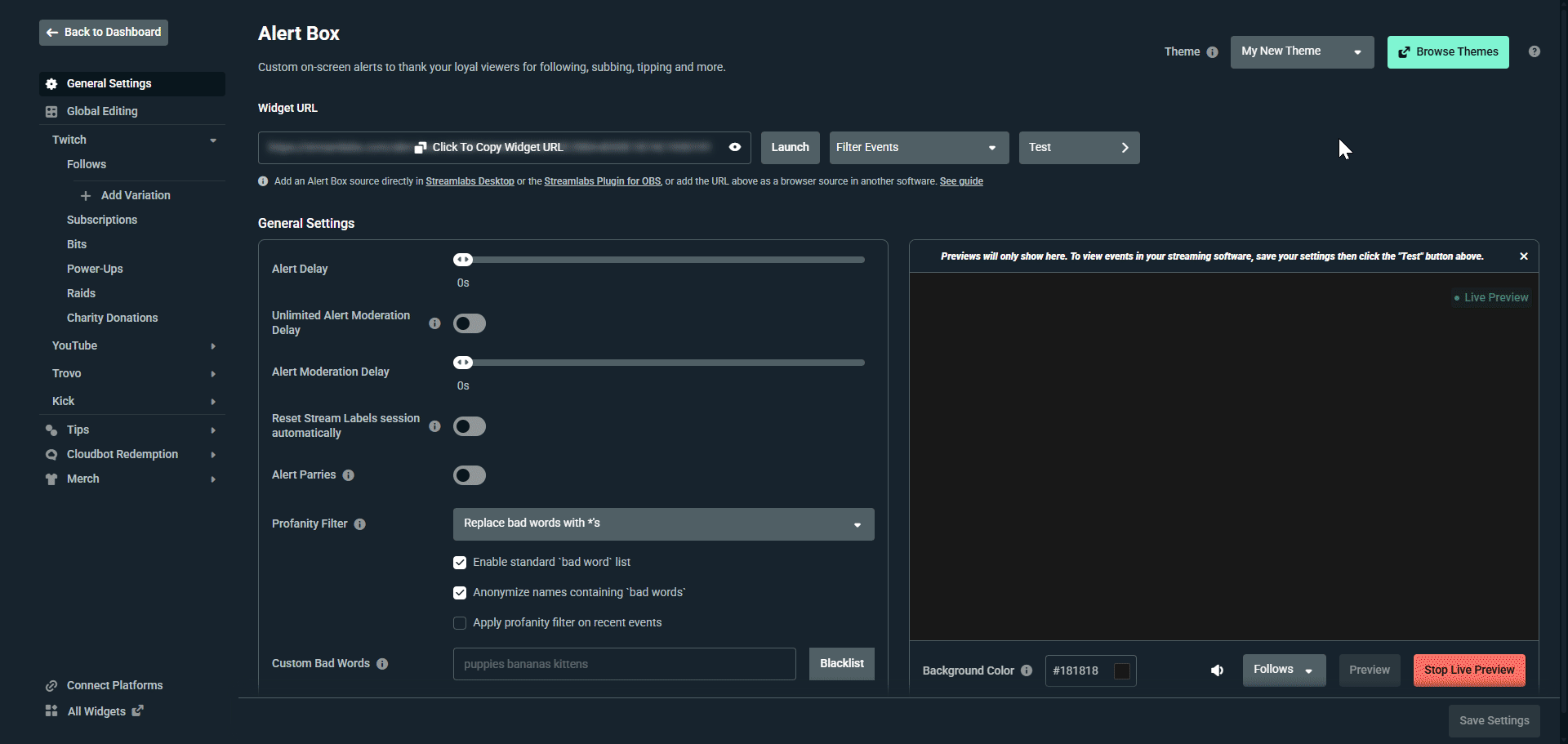Image resolution: width=1568 pixels, height=744 pixels.
Task: Click the copy icon in Widget URL field
Action: click(x=421, y=148)
